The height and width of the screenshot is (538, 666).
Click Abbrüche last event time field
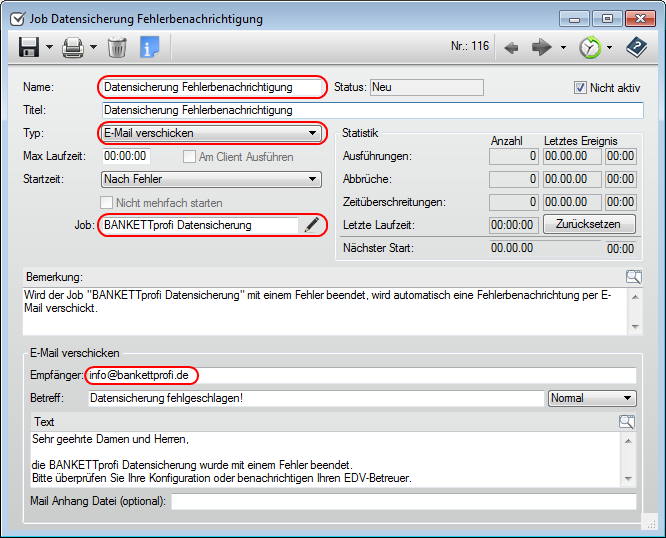621,179
